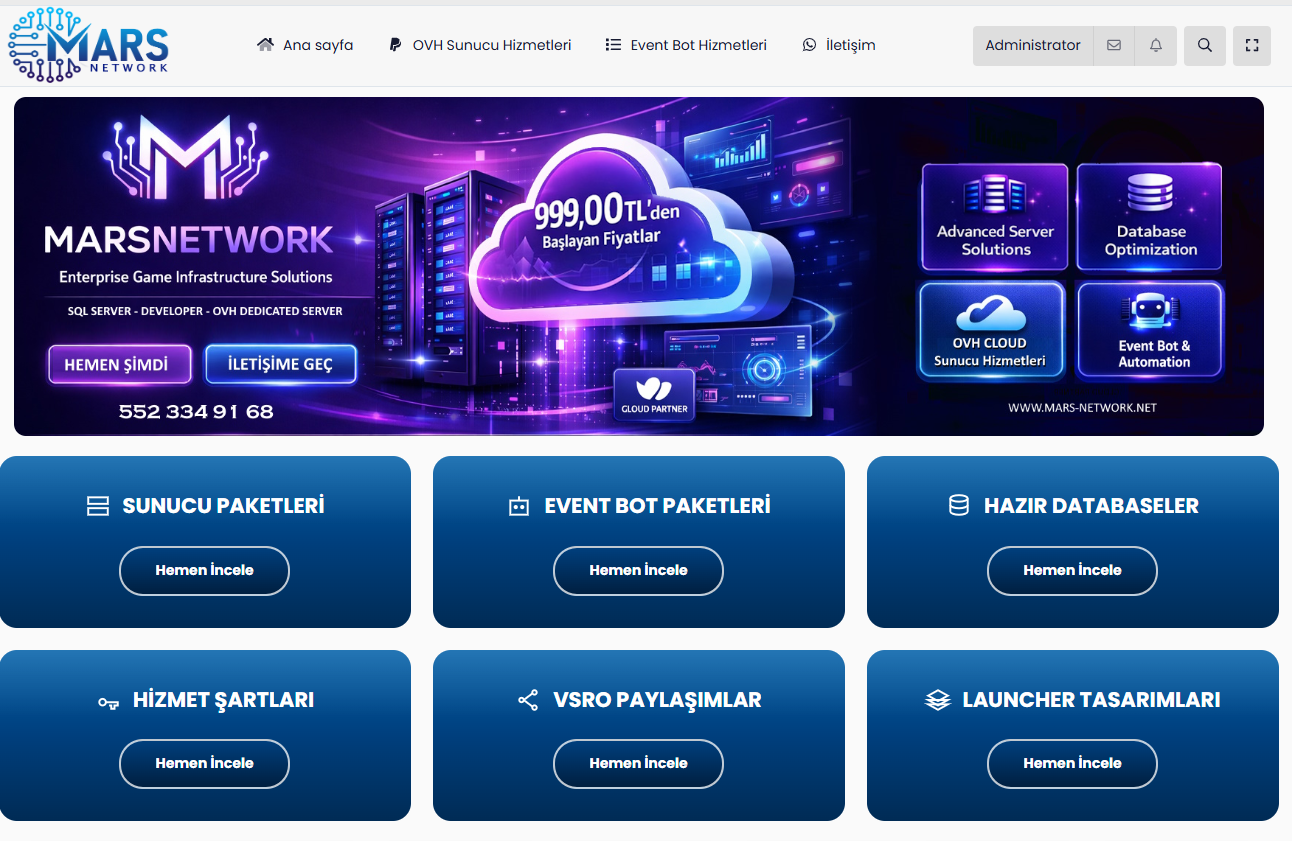Open the notifications bell
The width and height of the screenshot is (1292, 841).
pos(1156,45)
